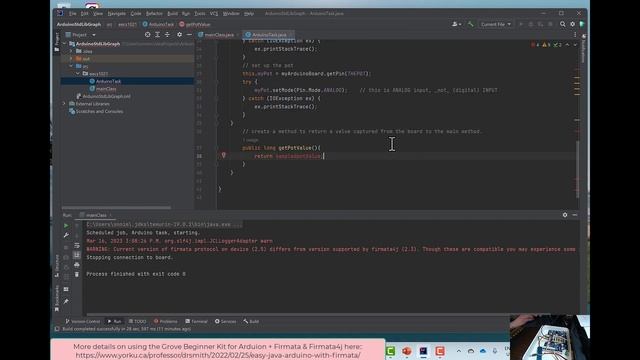640x360 pixels.
Task: Expand the .idea folder
Action: (71, 51)
